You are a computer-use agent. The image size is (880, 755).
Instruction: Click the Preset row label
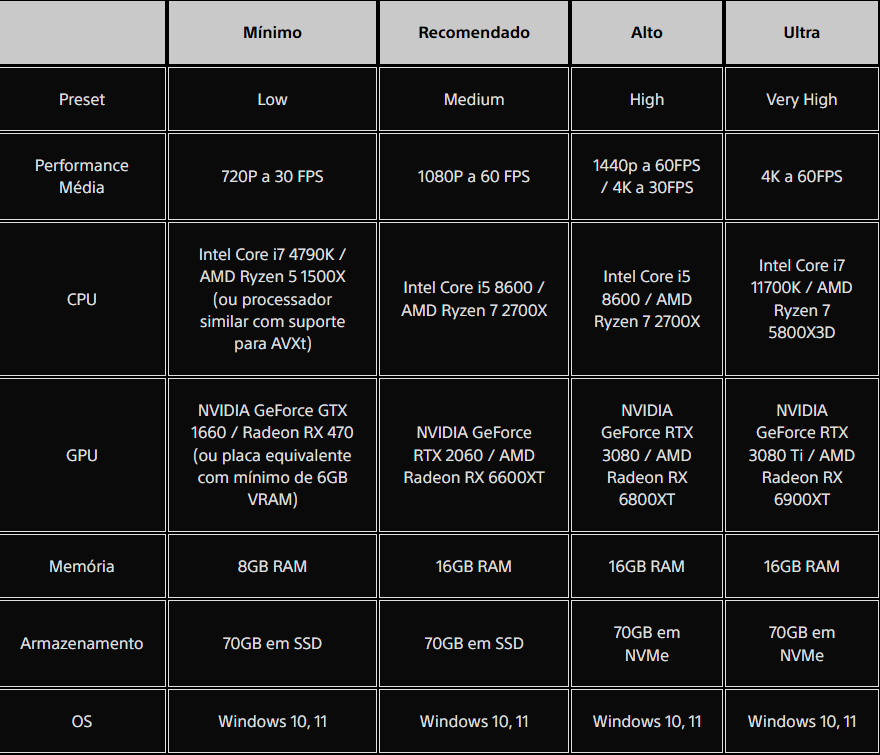82,99
